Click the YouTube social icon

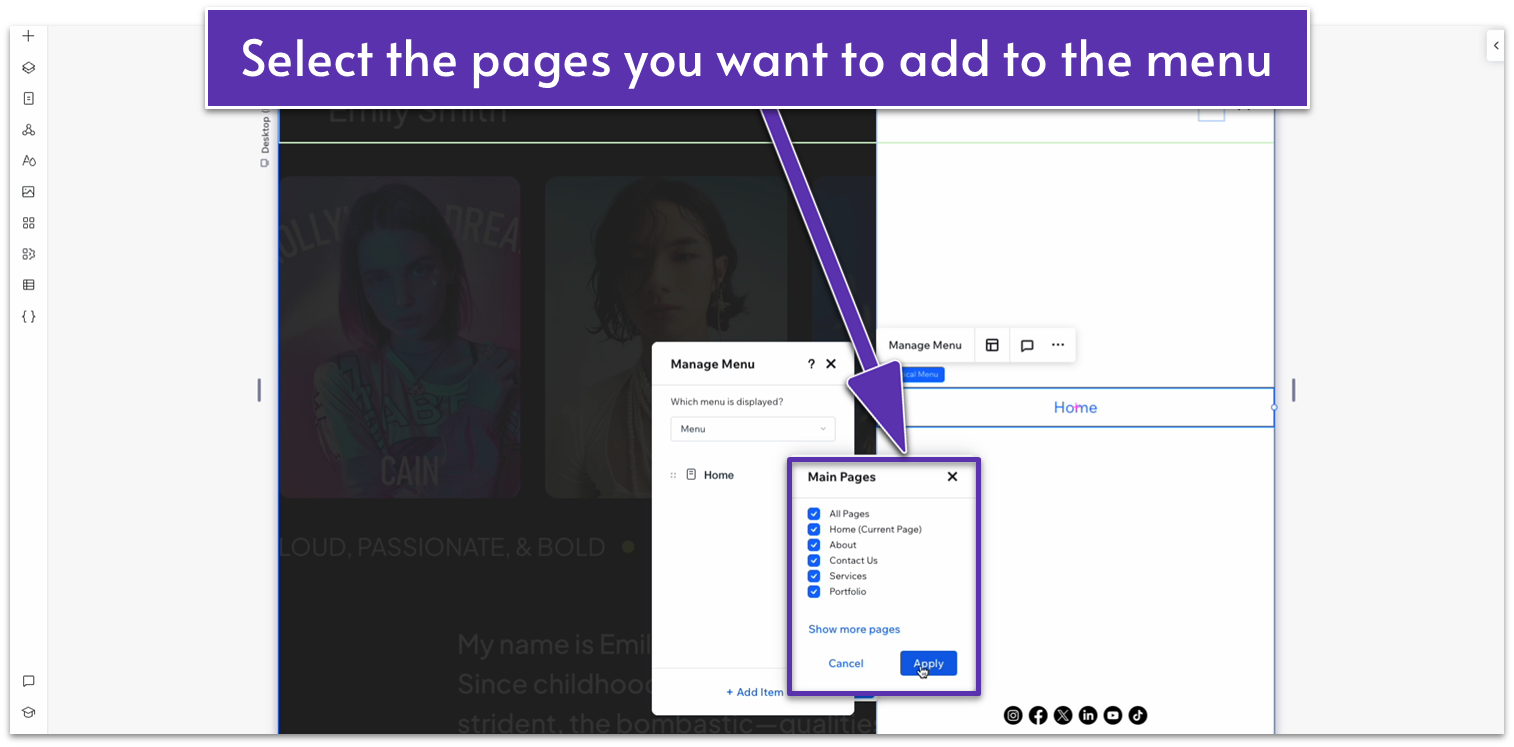click(x=1113, y=715)
